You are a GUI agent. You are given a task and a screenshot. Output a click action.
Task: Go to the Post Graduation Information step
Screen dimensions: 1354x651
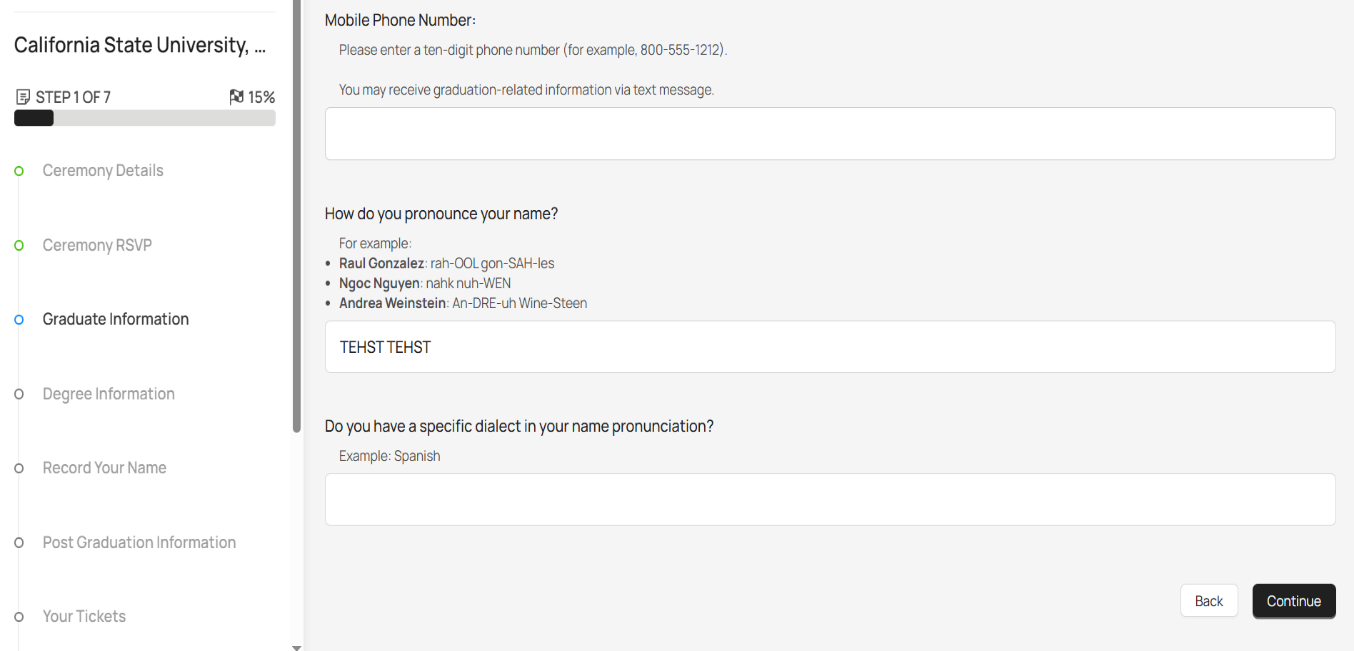pyautogui.click(x=138, y=542)
